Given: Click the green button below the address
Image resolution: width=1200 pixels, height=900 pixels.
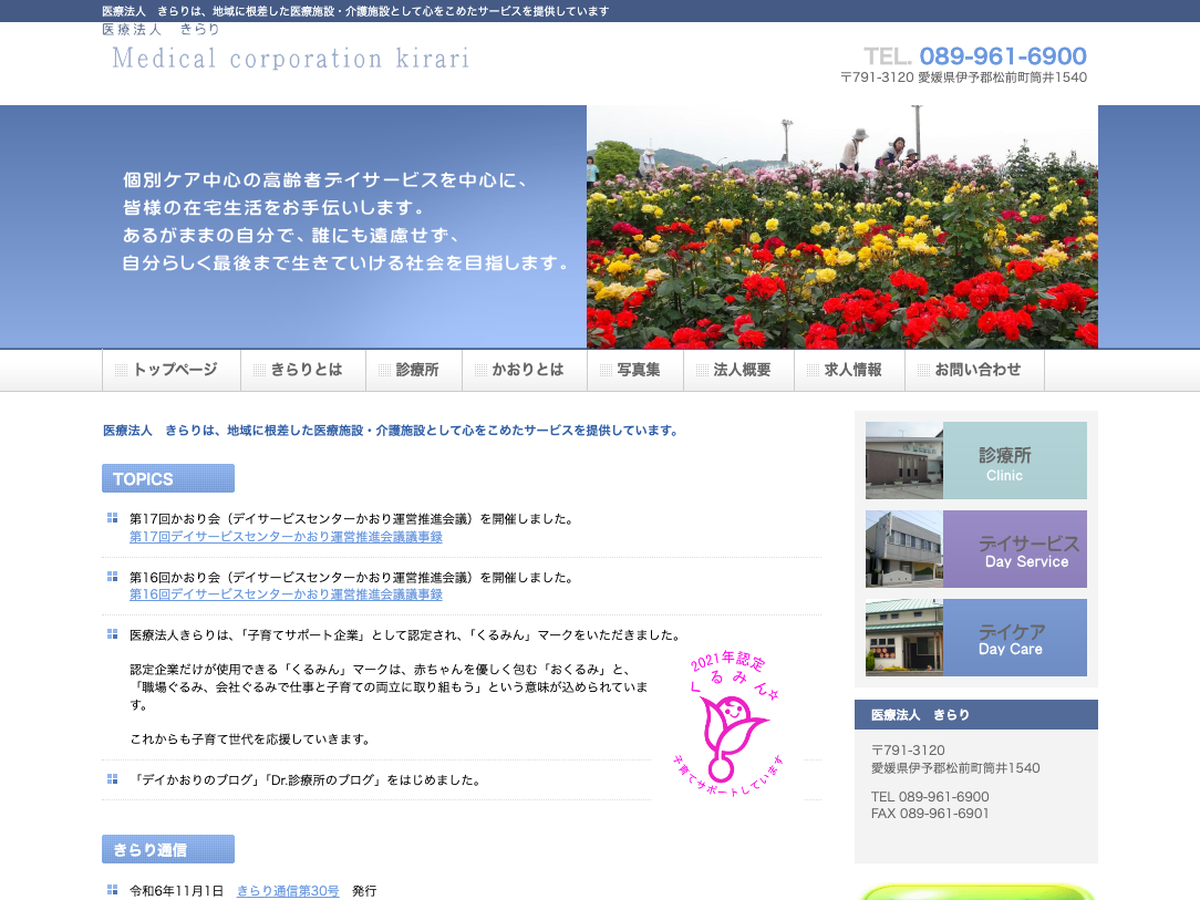Looking at the screenshot, I should coord(975,891).
